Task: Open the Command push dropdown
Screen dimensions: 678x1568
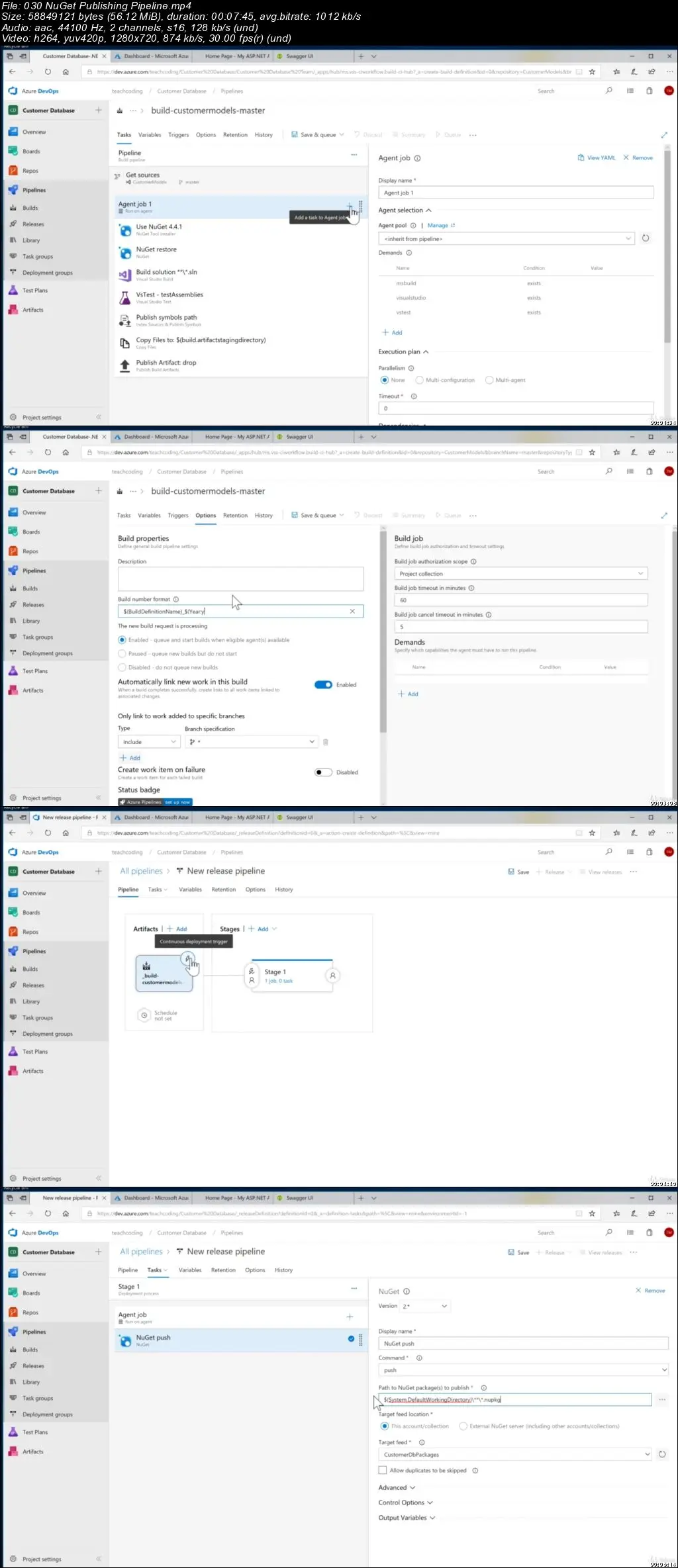Action: (x=524, y=1369)
